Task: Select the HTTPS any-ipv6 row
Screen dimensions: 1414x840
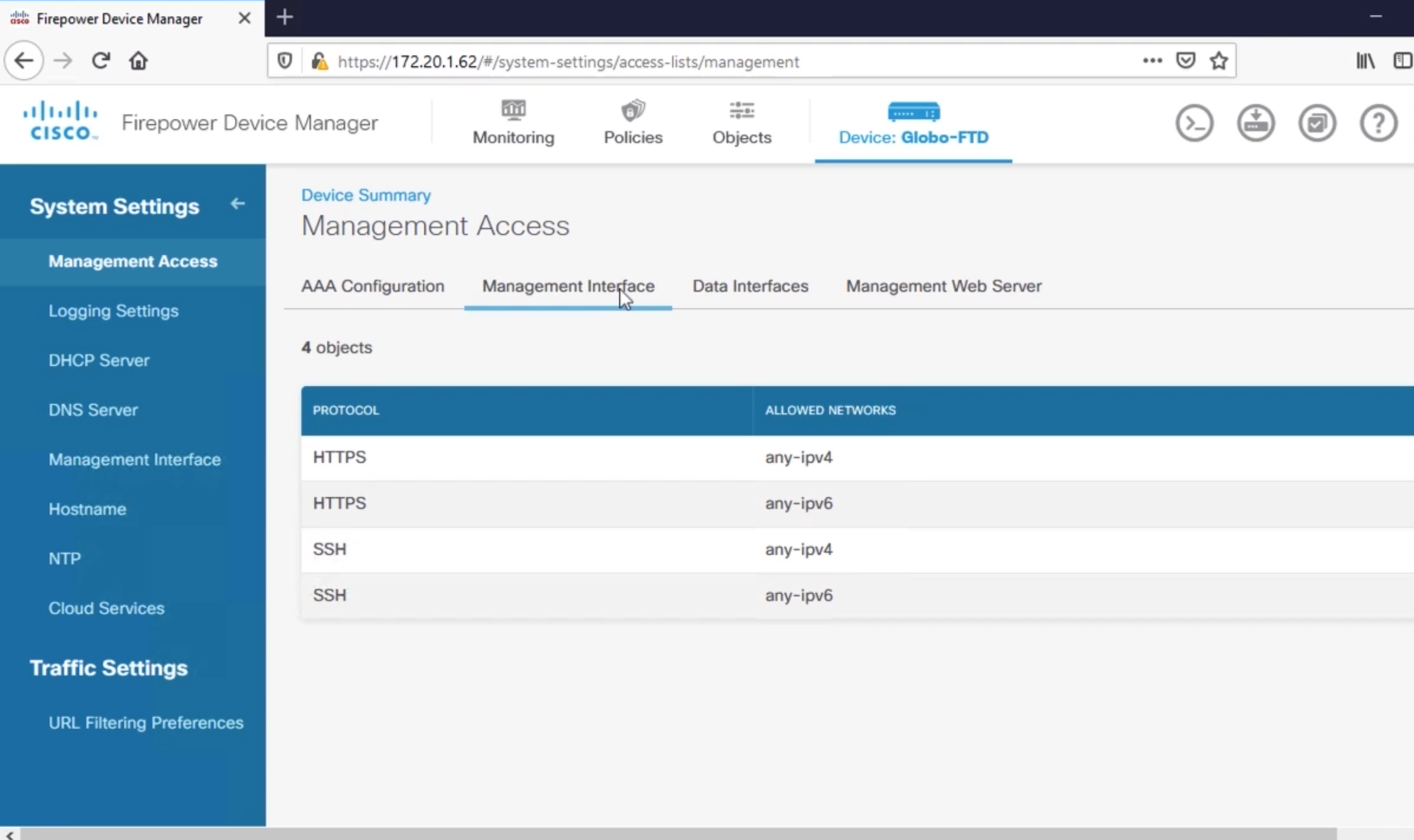Action: [857, 504]
